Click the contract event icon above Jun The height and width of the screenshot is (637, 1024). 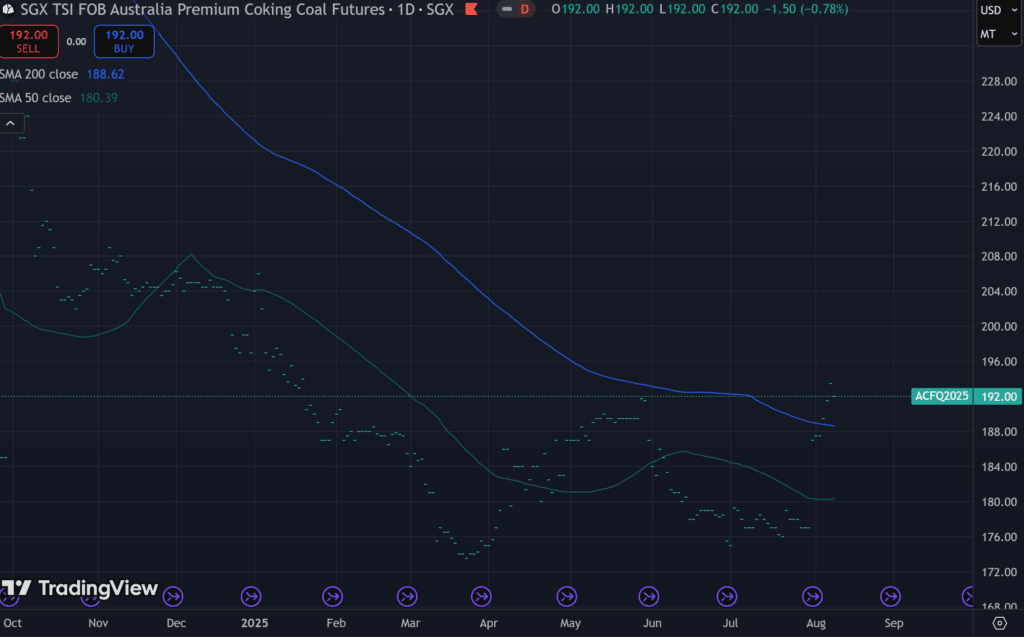[650, 597]
